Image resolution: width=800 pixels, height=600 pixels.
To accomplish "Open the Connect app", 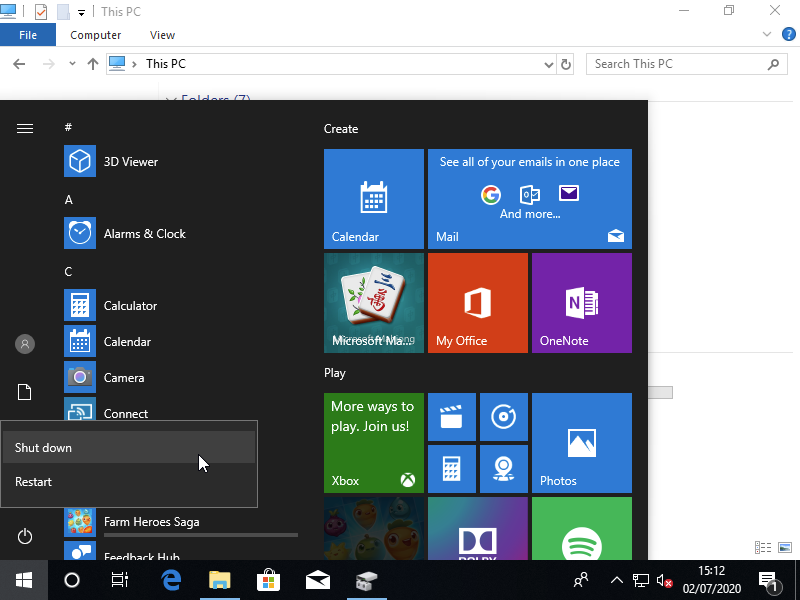I will click(x=181, y=409).
